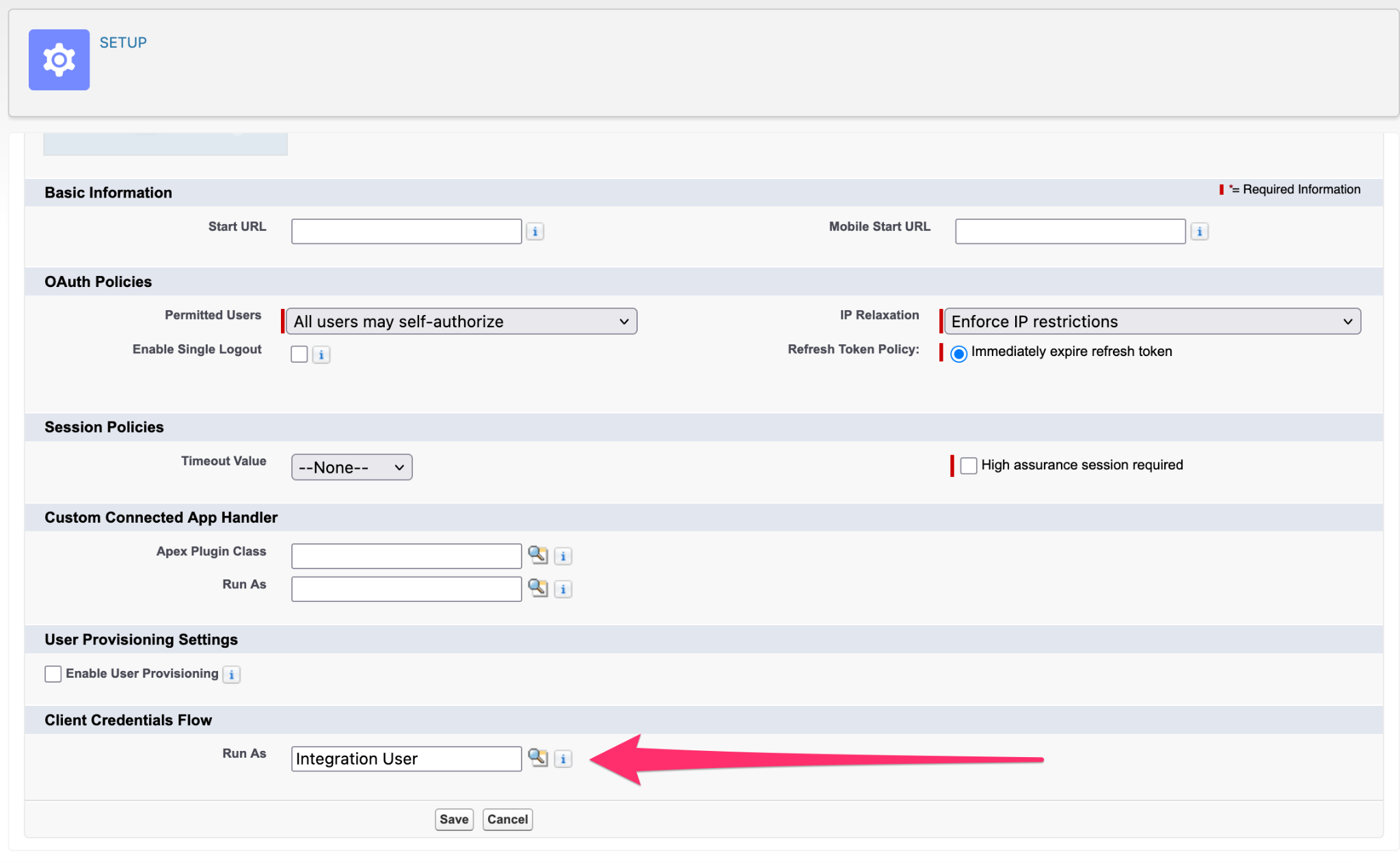Click the Setup gear icon
The width and height of the screenshot is (1400, 863).
pos(59,59)
